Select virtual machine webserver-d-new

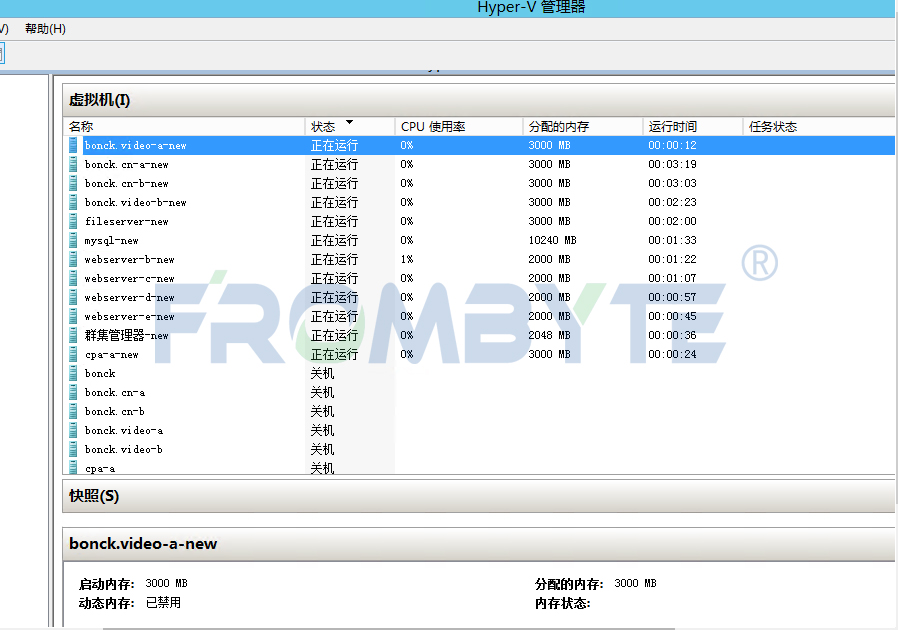[x=129, y=297]
